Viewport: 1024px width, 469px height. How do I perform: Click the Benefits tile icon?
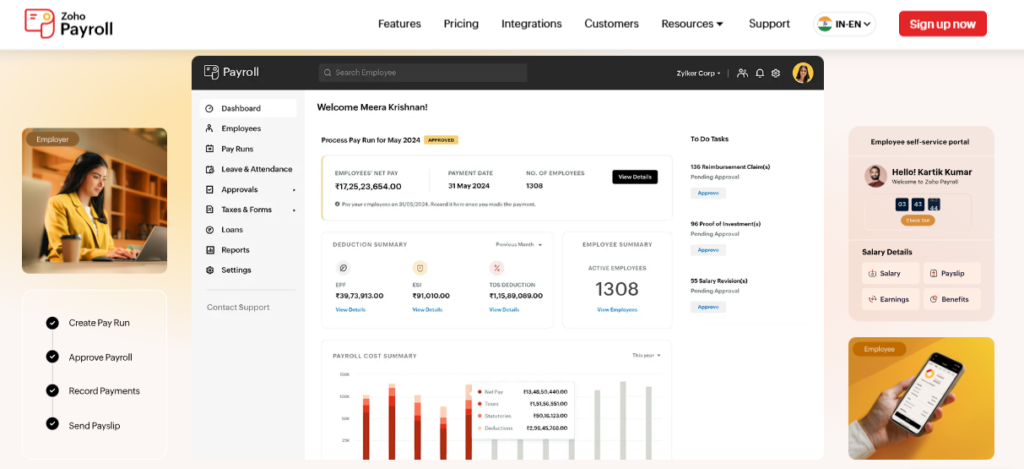click(933, 299)
